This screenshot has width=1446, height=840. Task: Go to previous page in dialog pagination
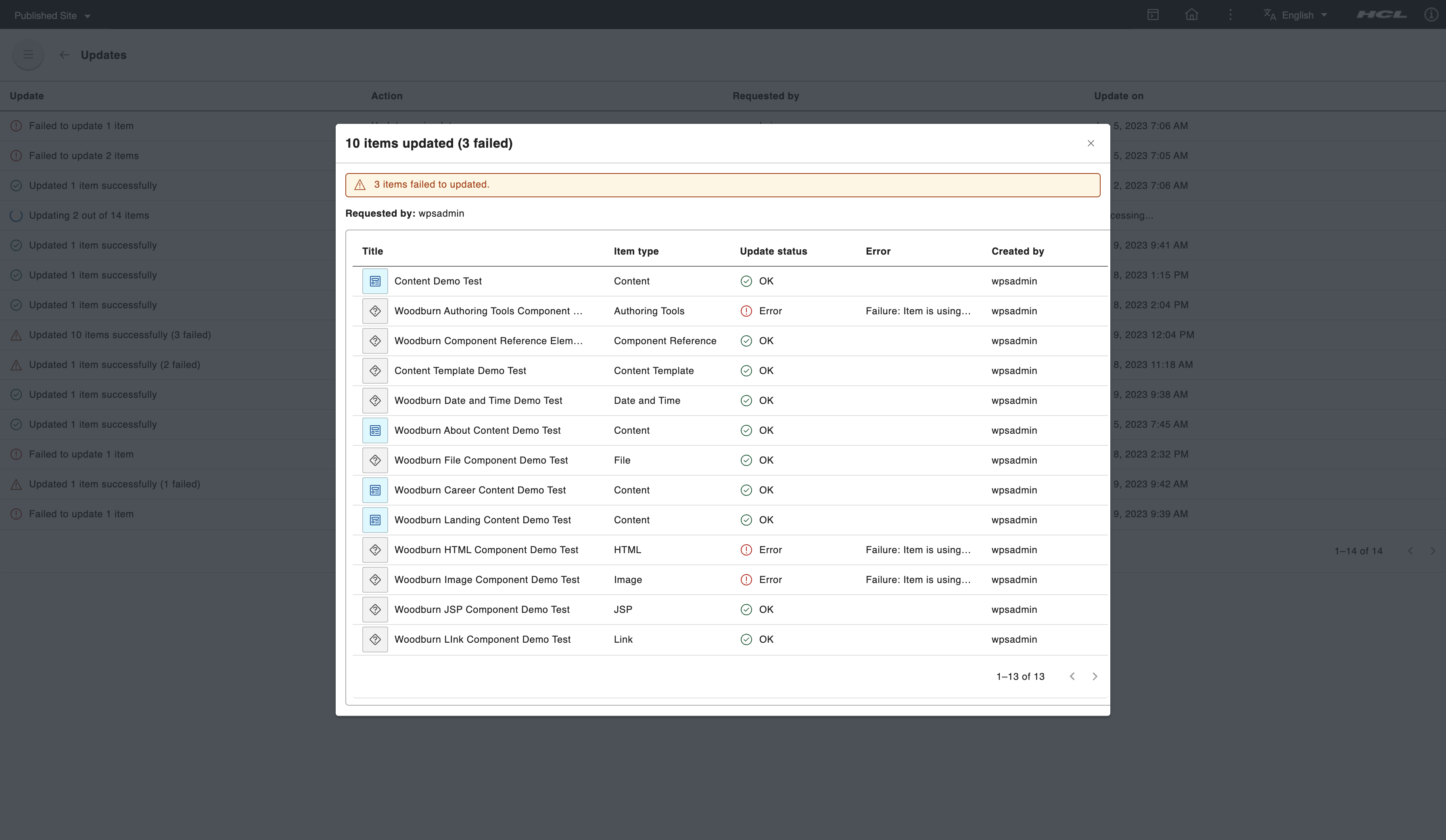tap(1072, 677)
